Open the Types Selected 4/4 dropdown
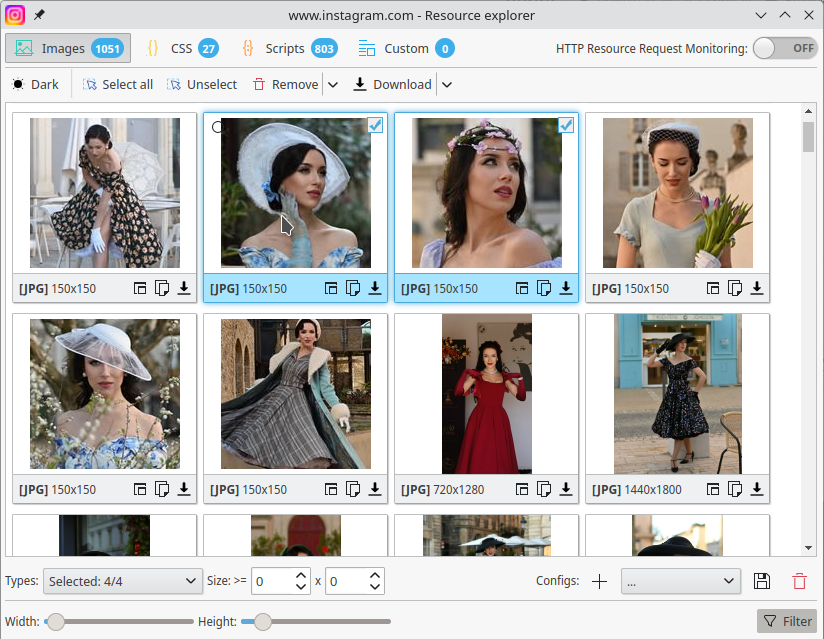 pyautogui.click(x=122, y=581)
